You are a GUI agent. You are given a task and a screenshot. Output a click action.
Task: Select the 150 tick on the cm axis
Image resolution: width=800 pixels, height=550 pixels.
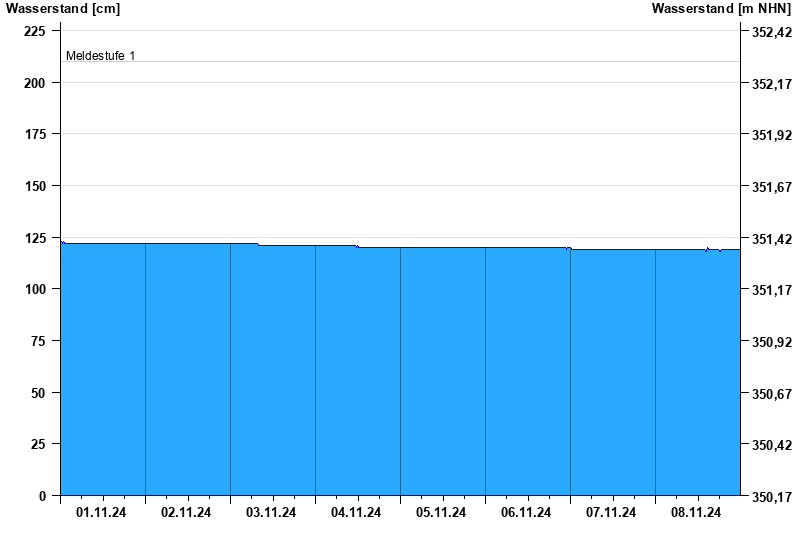pos(35,186)
